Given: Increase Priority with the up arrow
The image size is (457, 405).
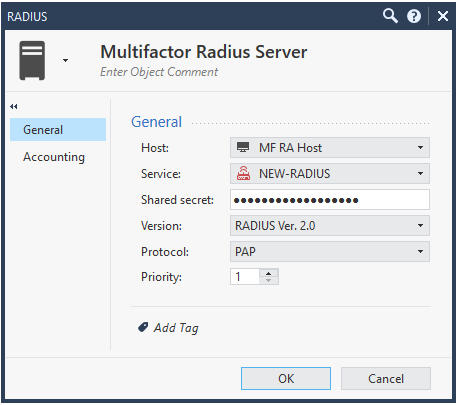Looking at the screenshot, I should (x=269, y=273).
